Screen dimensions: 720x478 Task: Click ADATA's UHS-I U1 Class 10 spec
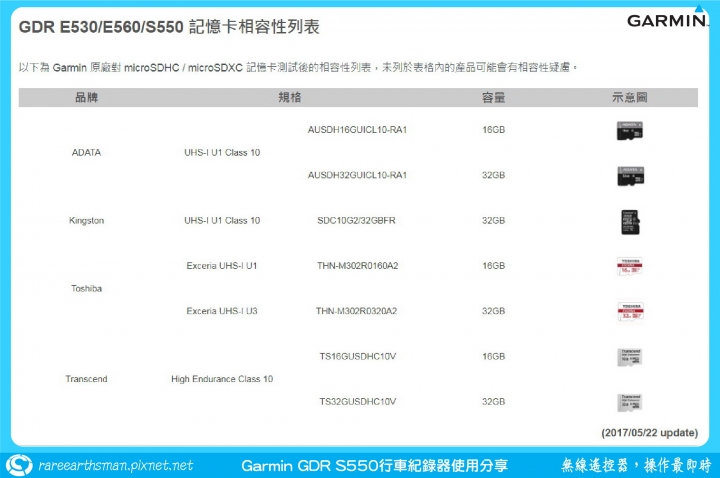(x=222, y=152)
